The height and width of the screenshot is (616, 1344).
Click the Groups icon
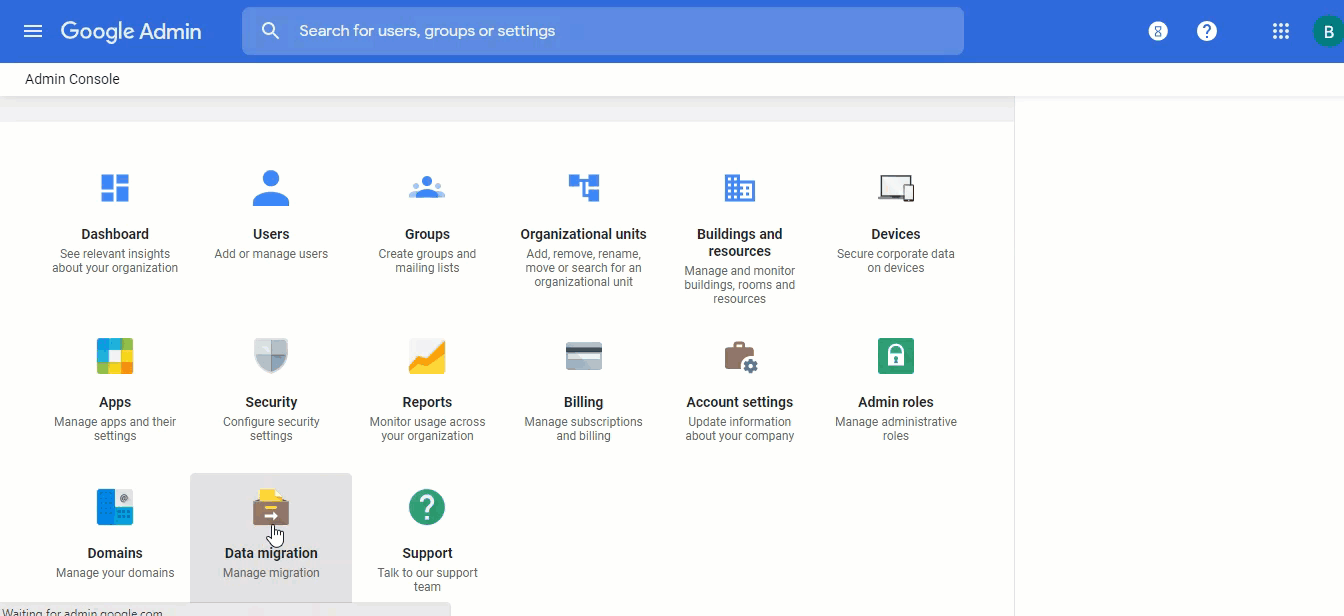click(427, 188)
